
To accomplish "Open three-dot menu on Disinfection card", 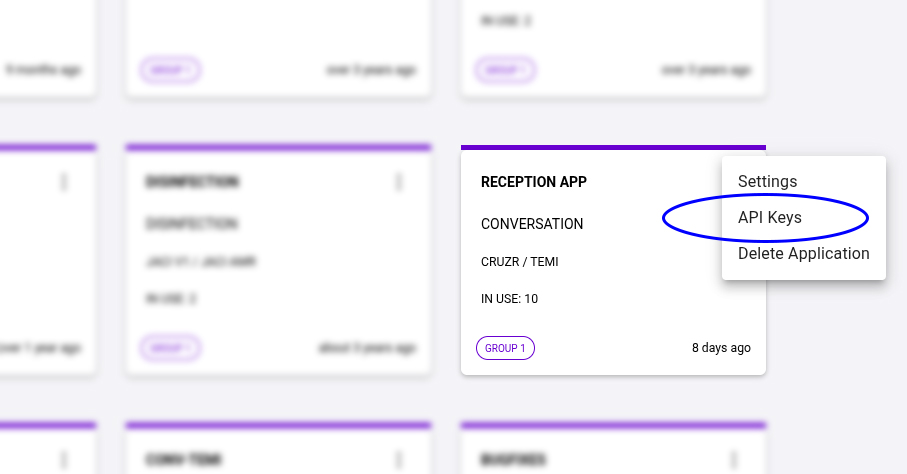I will [x=399, y=182].
